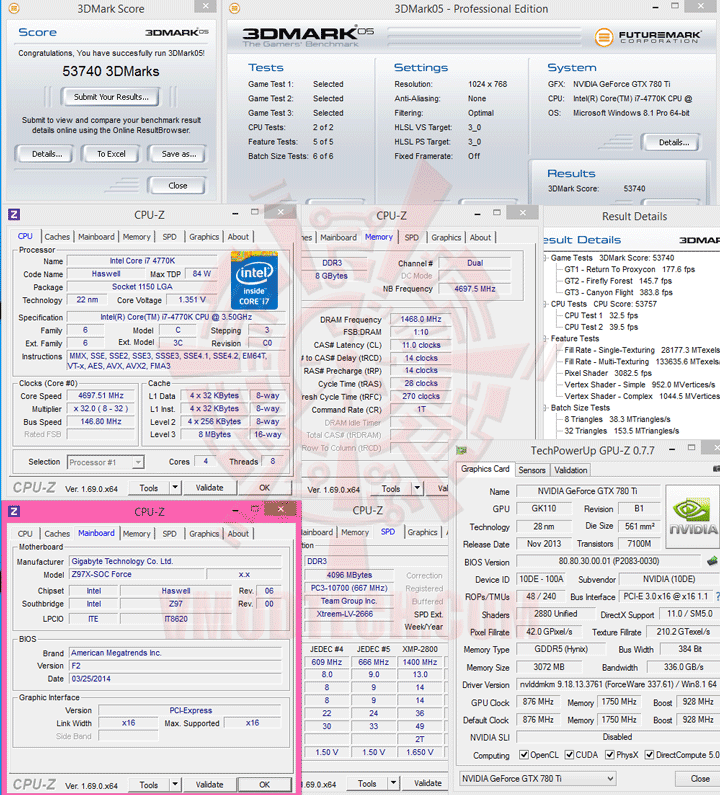Click Details in the 3DMark Score window

tap(47, 154)
